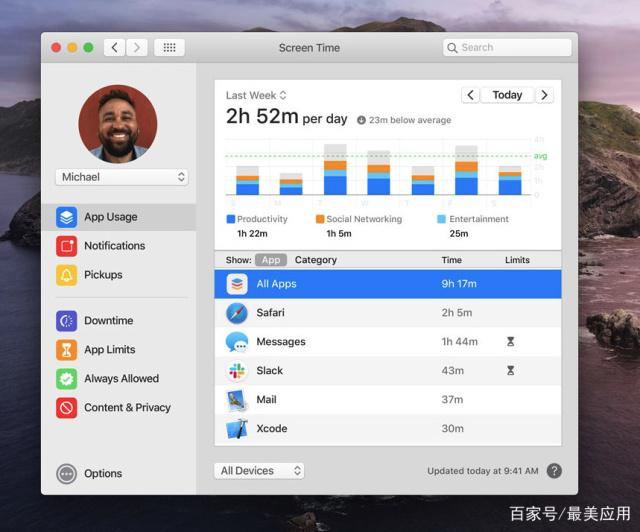Viewport: 640px width, 532px height.
Task: Click the 9h 17m total time
Action: click(x=459, y=284)
